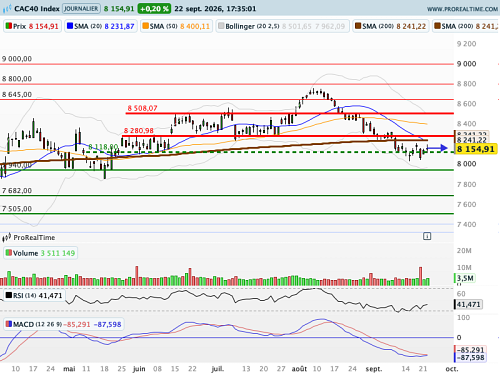Viewport: 500px width, 375px height.
Task: Click the red Prix color swatch
Action: 9,26
